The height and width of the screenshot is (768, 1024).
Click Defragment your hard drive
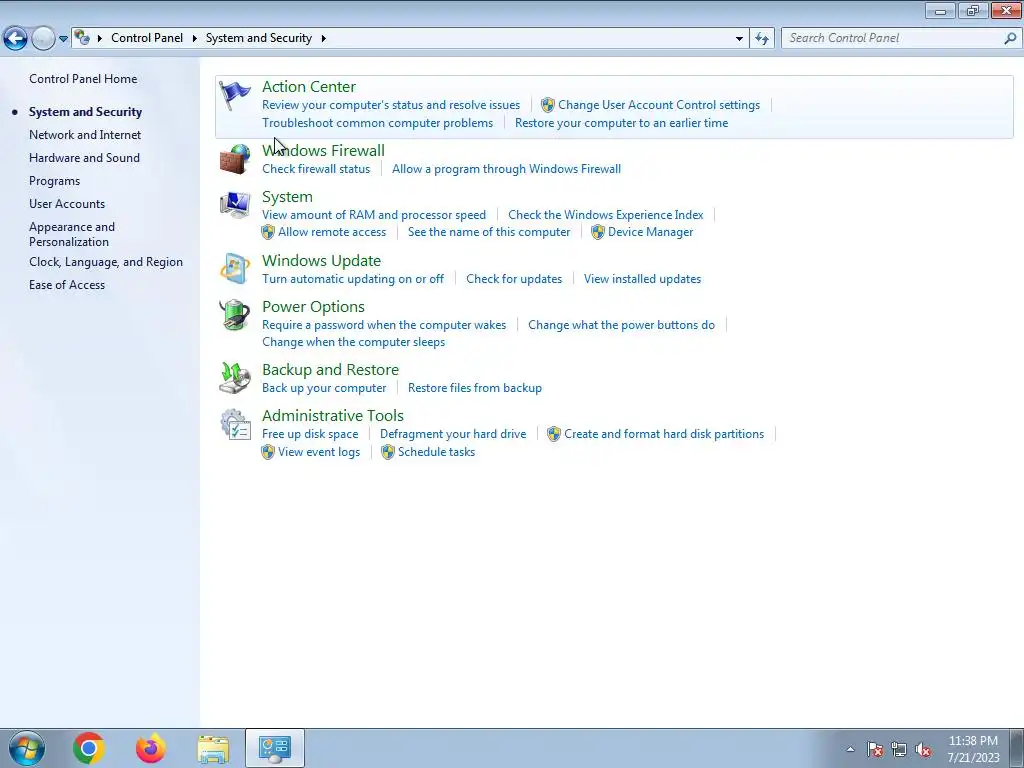(453, 434)
